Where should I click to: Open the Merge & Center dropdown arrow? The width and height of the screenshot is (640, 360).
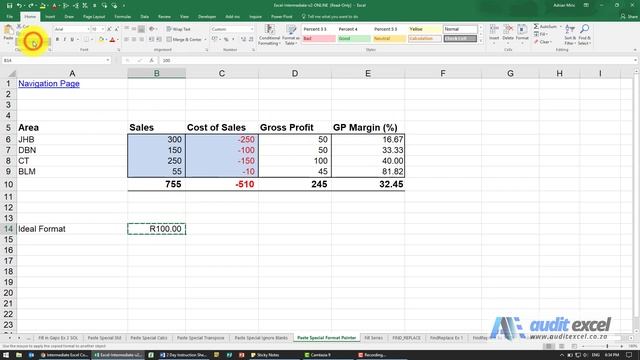(205, 40)
